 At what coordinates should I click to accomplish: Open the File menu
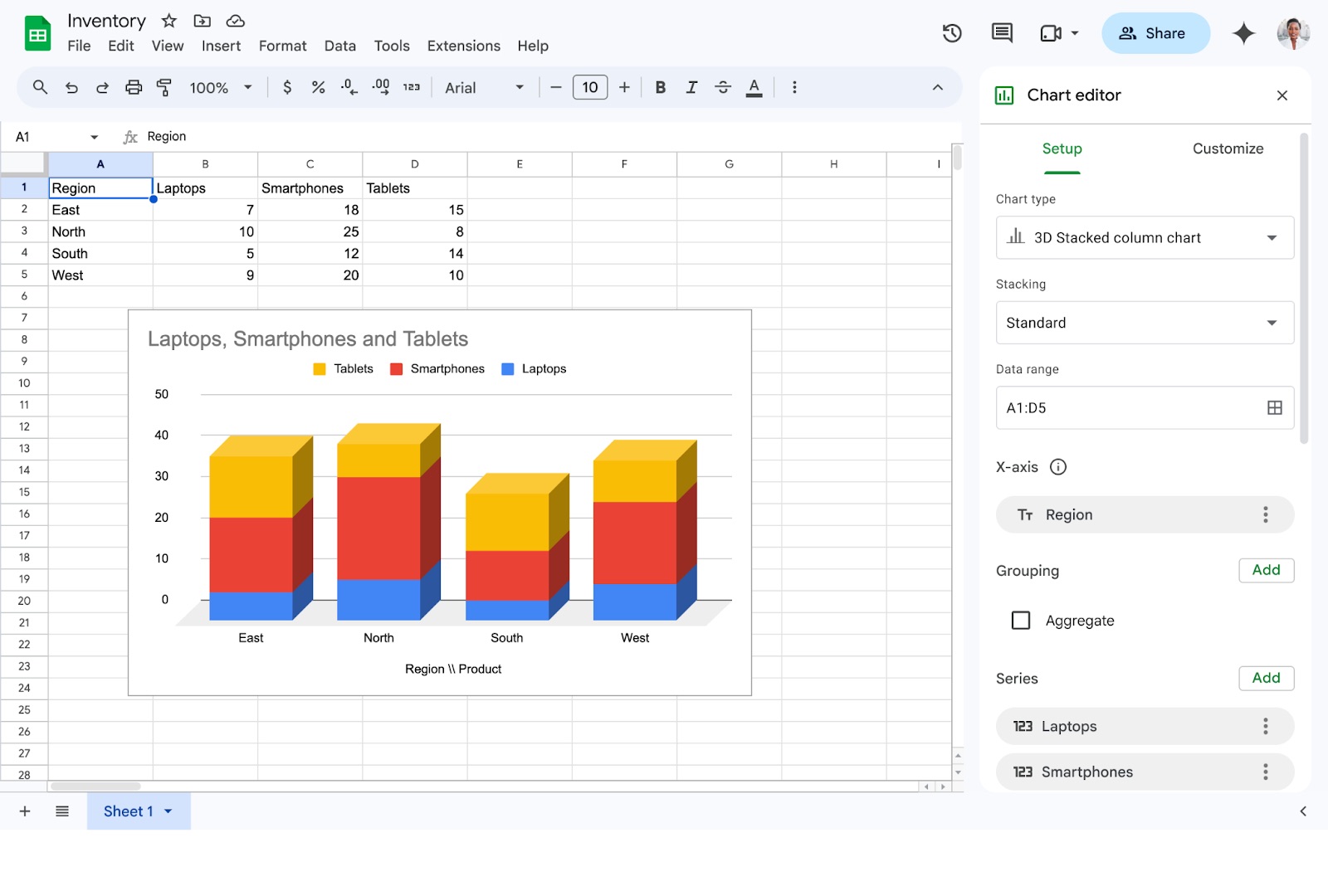tap(79, 46)
